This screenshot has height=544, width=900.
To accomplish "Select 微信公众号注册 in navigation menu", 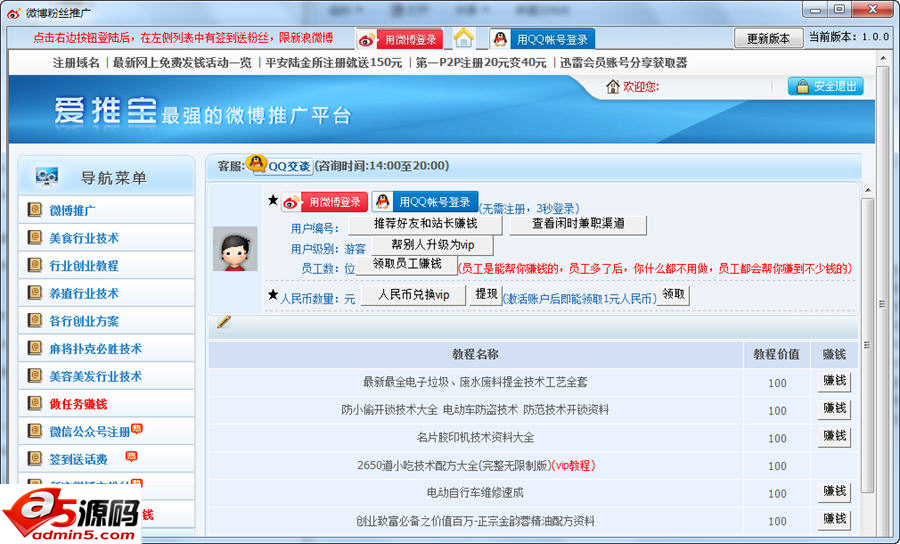I will tap(90, 432).
